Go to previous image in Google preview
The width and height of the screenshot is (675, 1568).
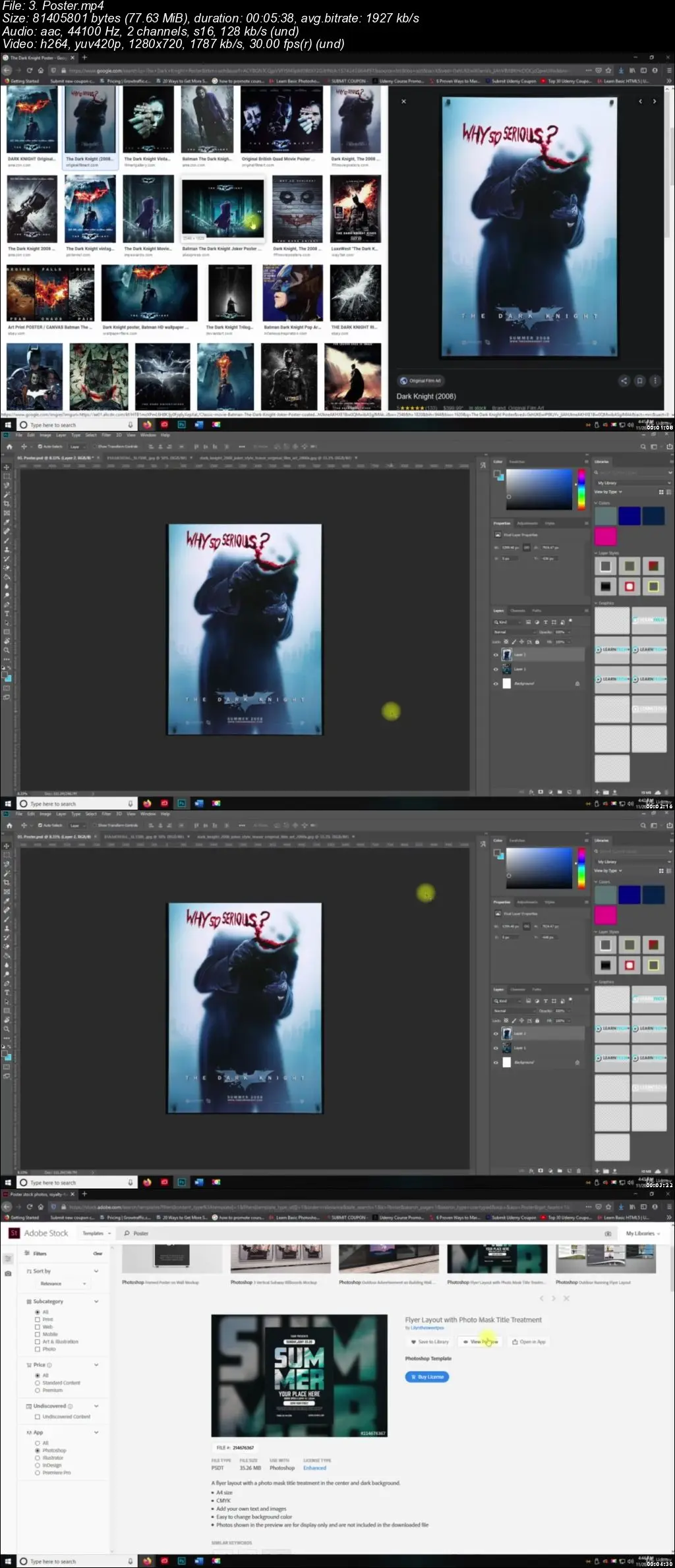[640, 101]
